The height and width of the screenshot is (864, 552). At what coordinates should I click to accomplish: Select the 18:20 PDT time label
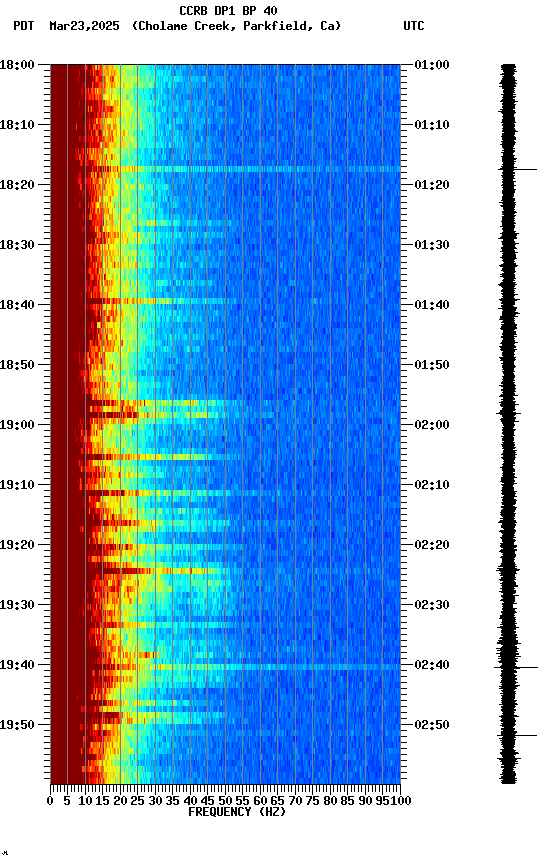tap(17, 185)
